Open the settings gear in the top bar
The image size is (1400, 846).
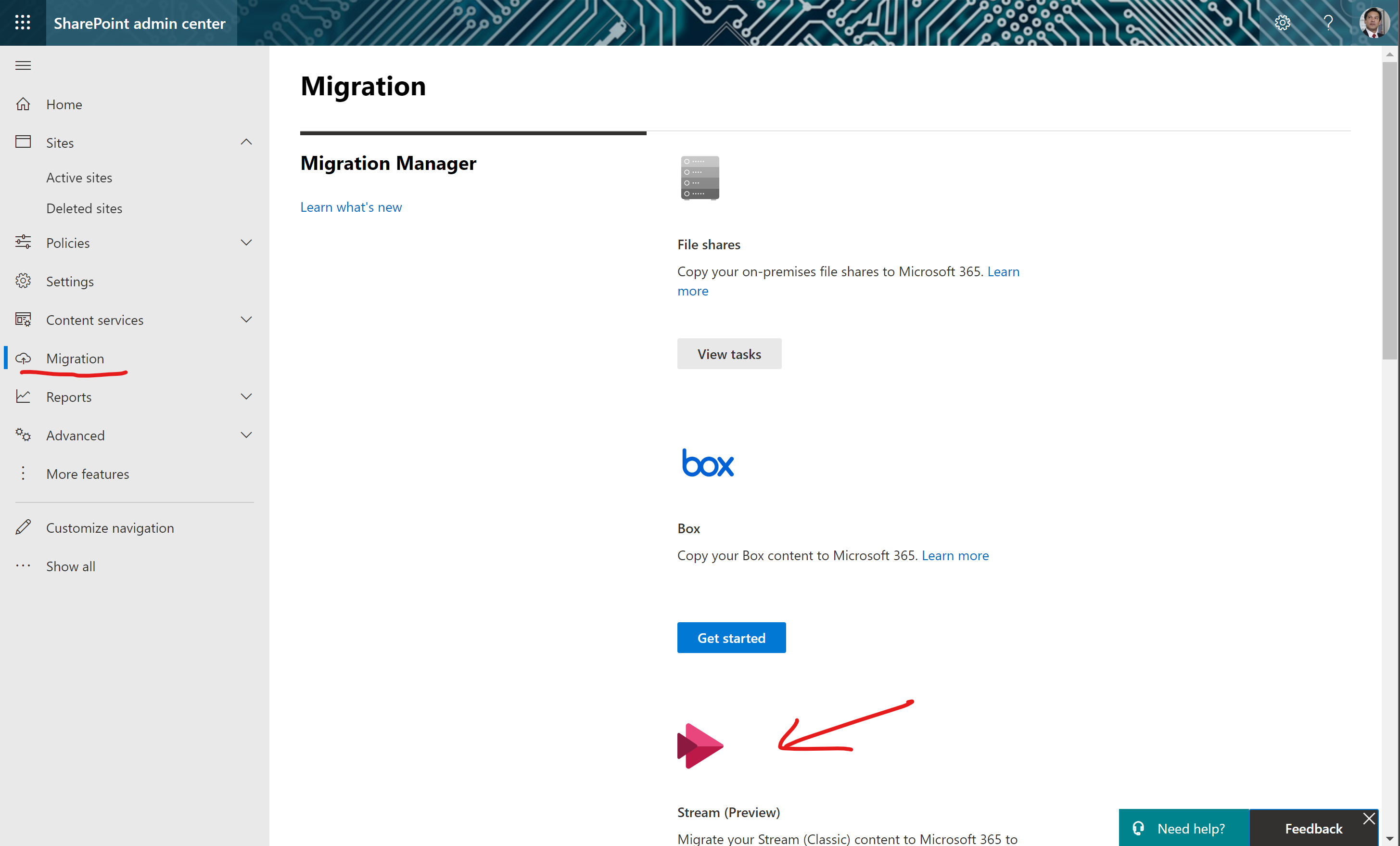coord(1283,23)
